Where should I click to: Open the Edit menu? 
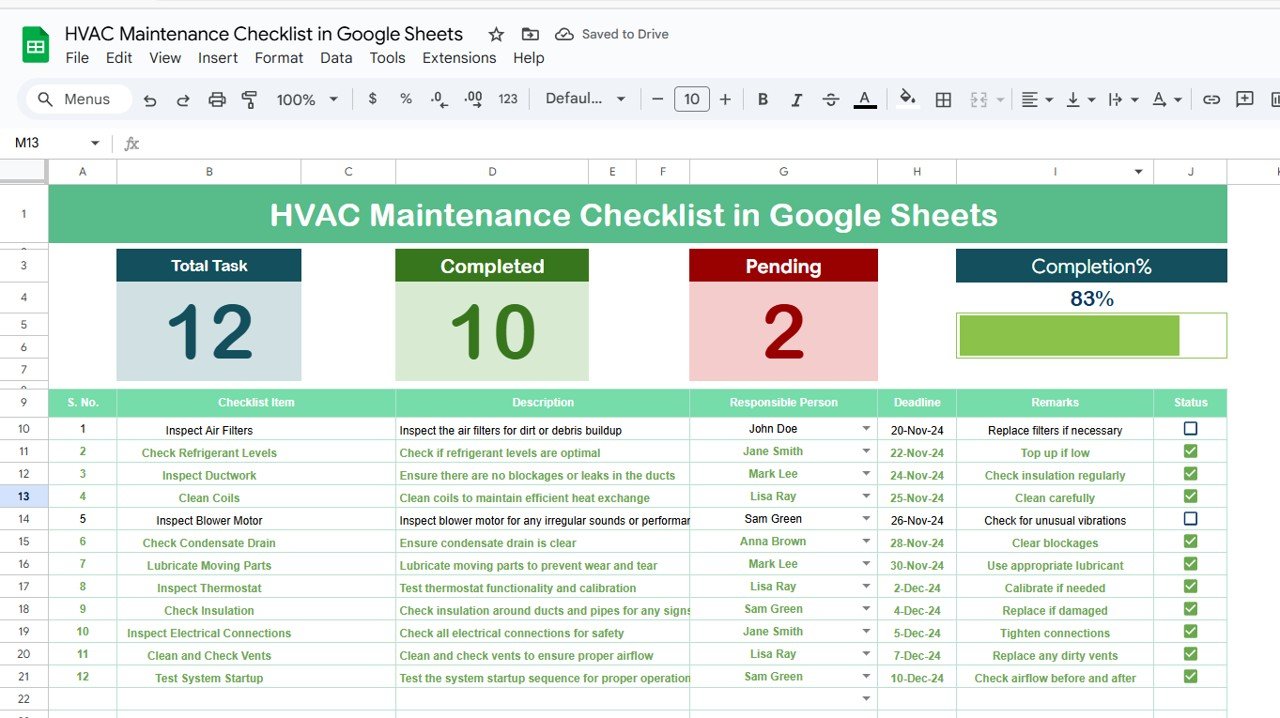pos(119,58)
